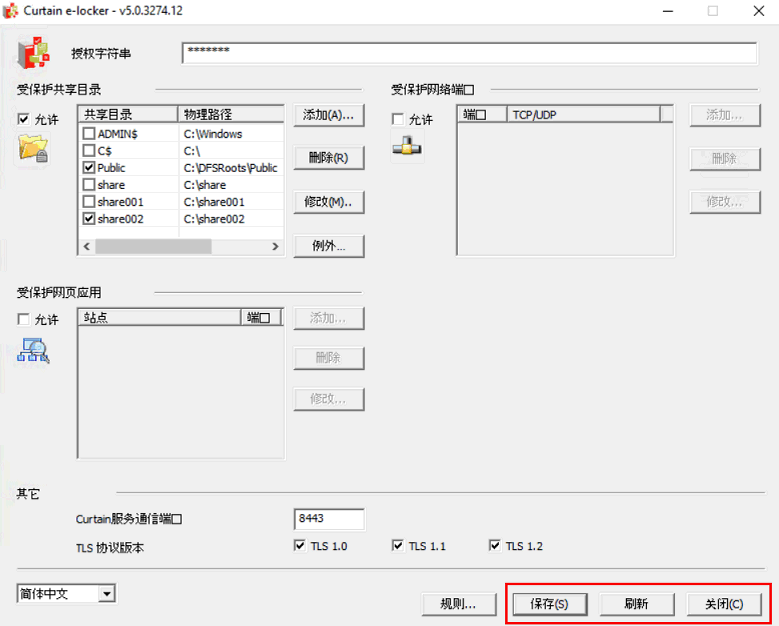Toggle 允许 checkbox for protected network ports
This screenshot has width=779, height=626.
[398, 119]
